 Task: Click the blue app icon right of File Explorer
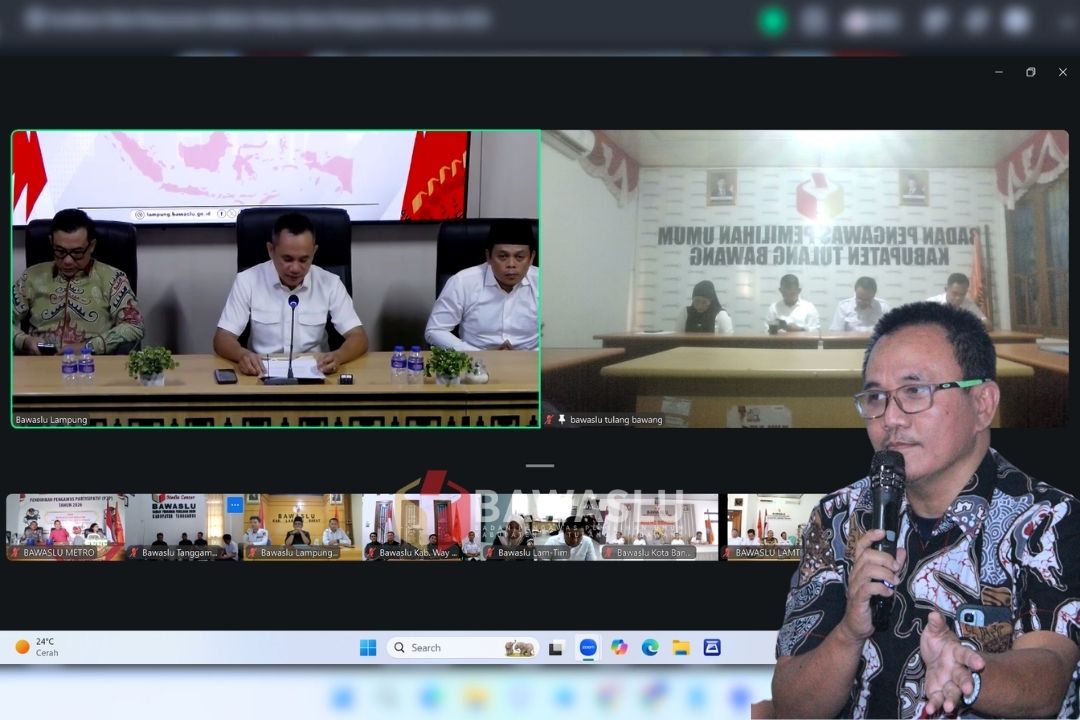pos(712,648)
